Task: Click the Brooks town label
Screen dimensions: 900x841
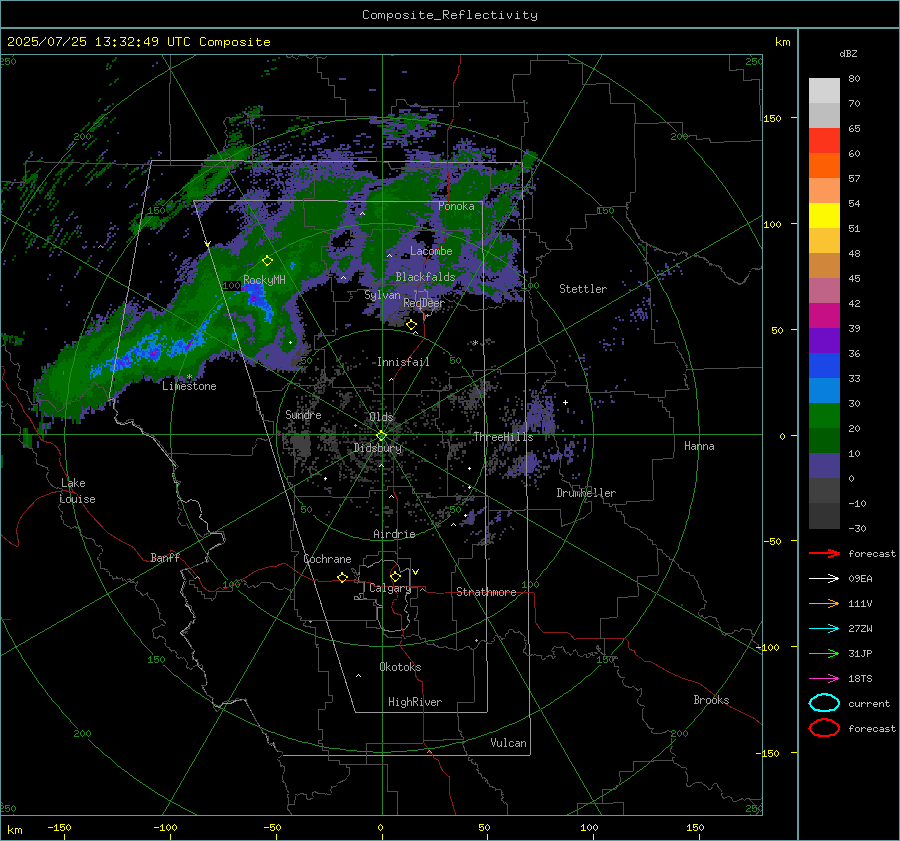Action: 711,699
